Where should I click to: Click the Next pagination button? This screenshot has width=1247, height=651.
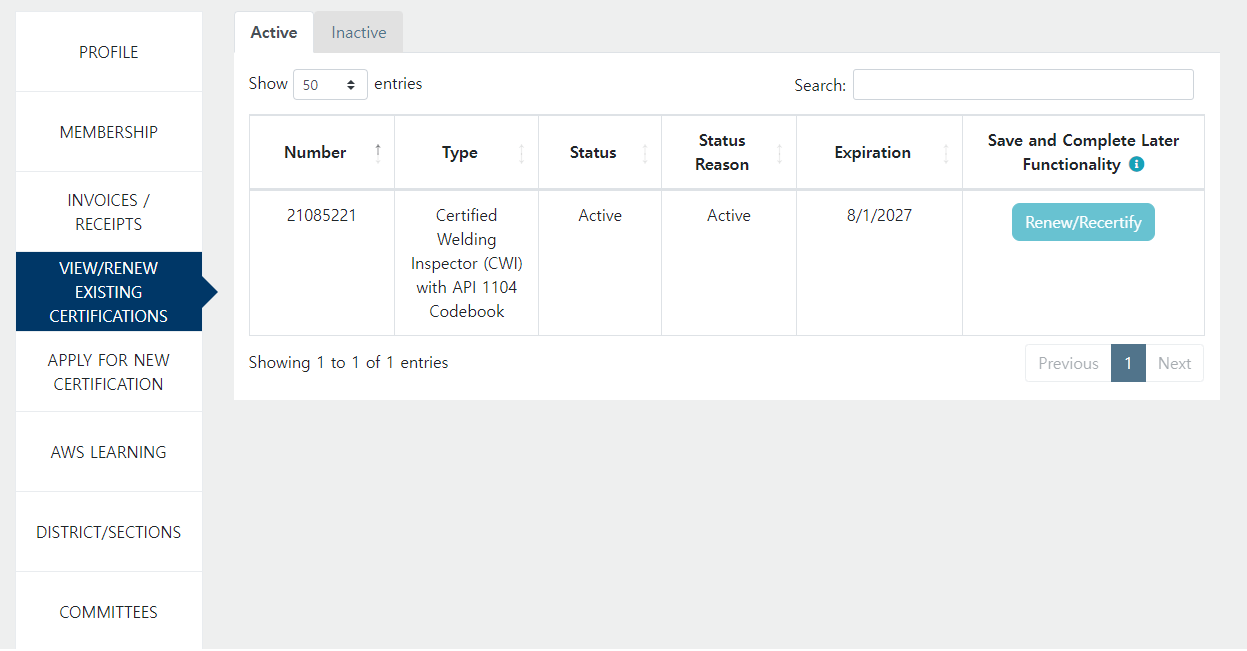click(x=1174, y=363)
